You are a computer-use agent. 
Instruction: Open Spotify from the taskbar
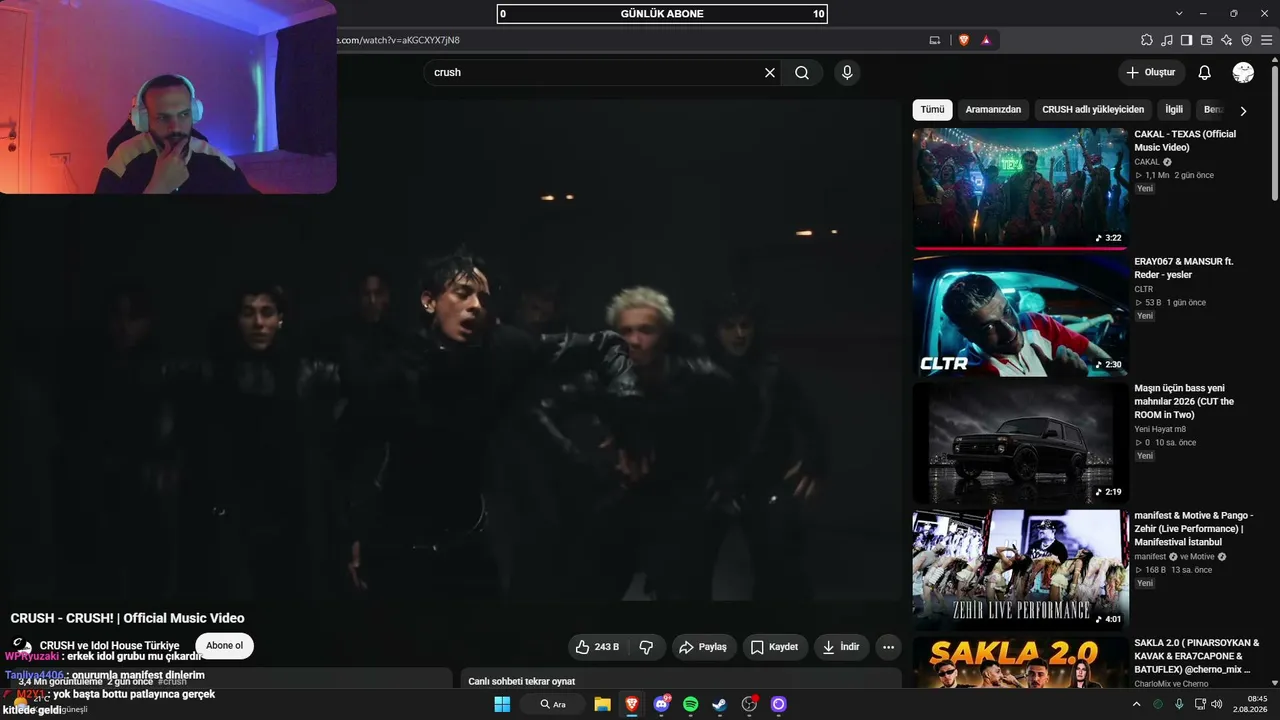[x=690, y=704]
